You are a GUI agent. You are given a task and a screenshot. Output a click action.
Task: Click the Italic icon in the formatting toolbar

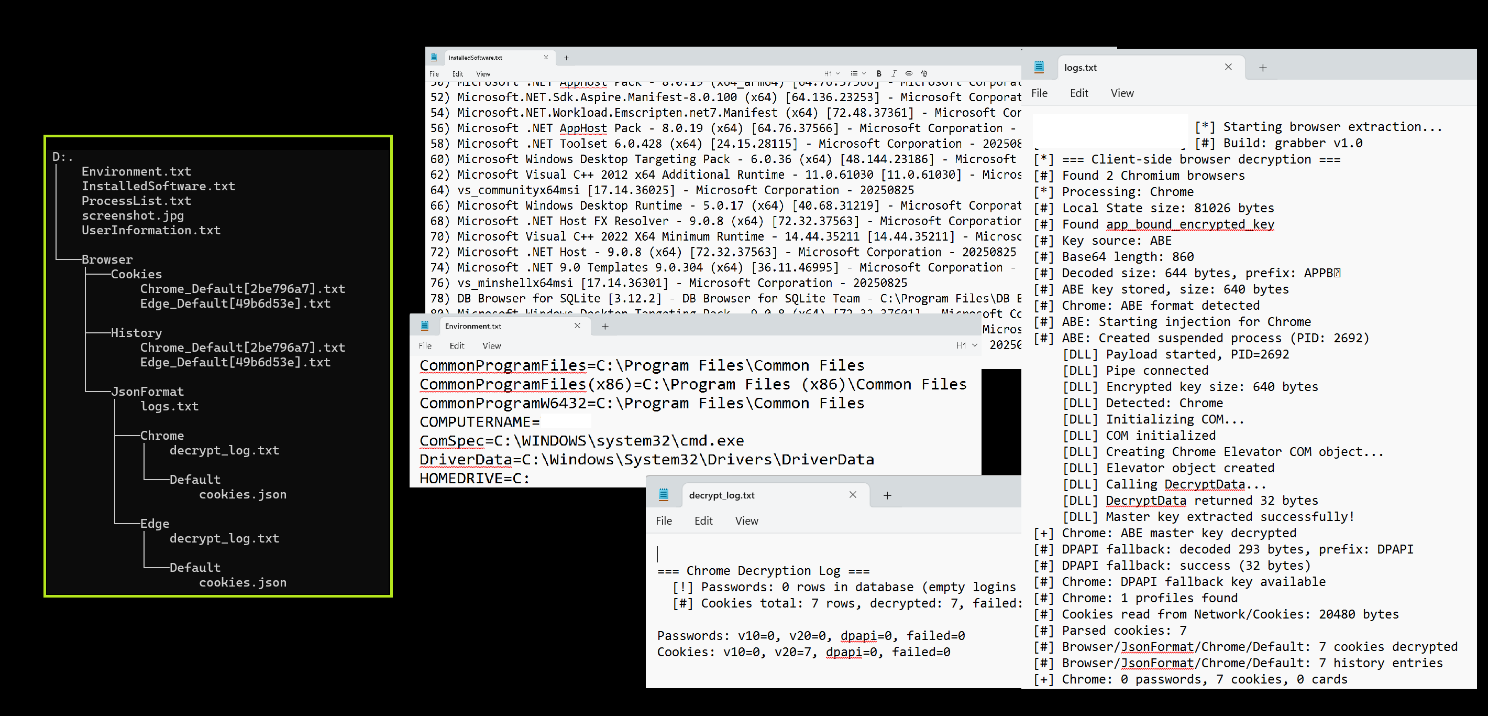coord(894,73)
